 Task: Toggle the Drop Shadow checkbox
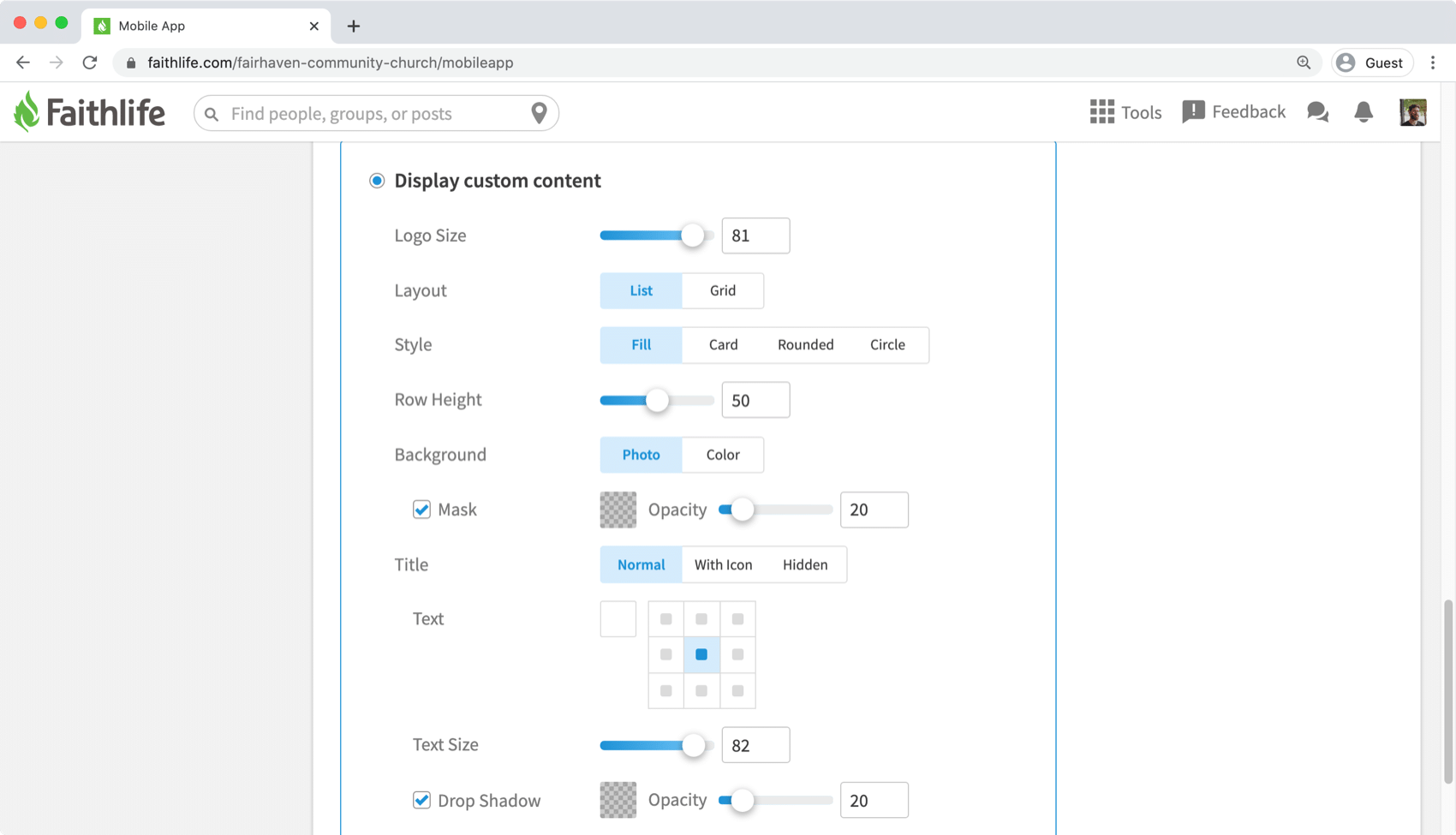(421, 800)
